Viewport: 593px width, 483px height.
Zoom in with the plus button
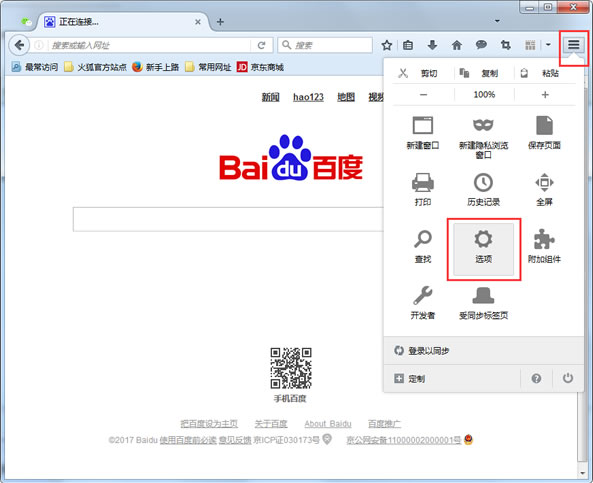[x=545, y=95]
